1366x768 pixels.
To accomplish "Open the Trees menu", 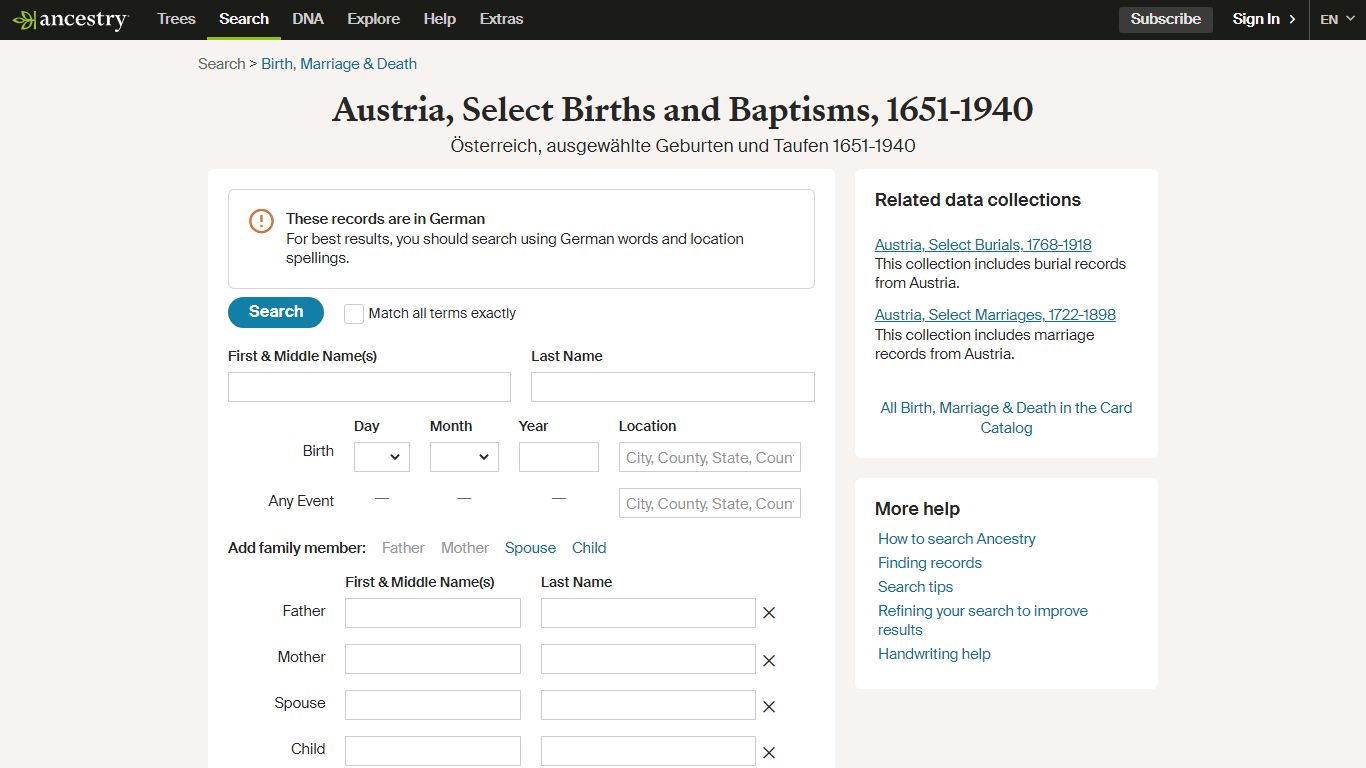I will [x=176, y=19].
